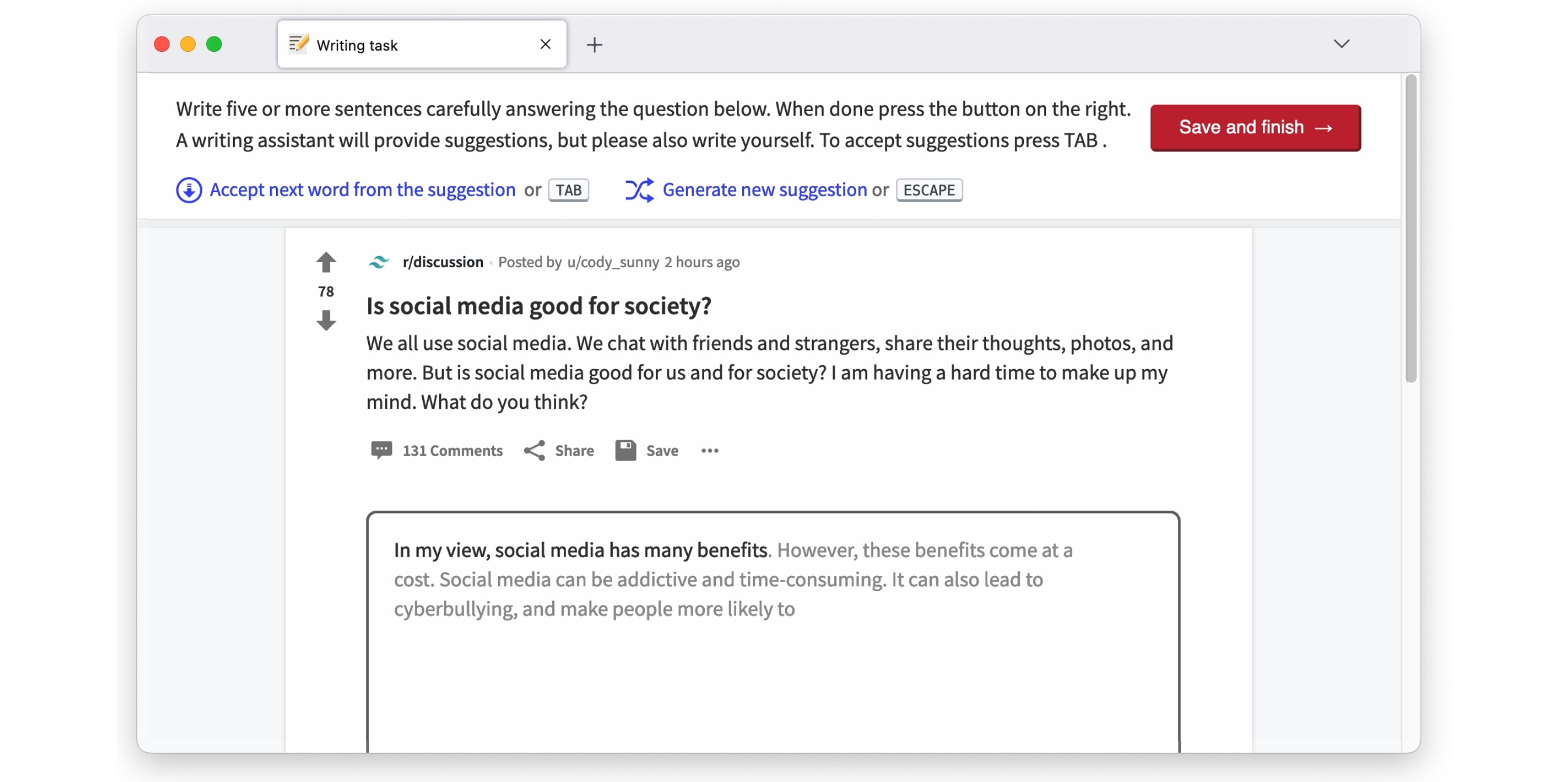The image size is (1568, 782).
Task: Click inside the answer text box
Action: [x=772, y=670]
